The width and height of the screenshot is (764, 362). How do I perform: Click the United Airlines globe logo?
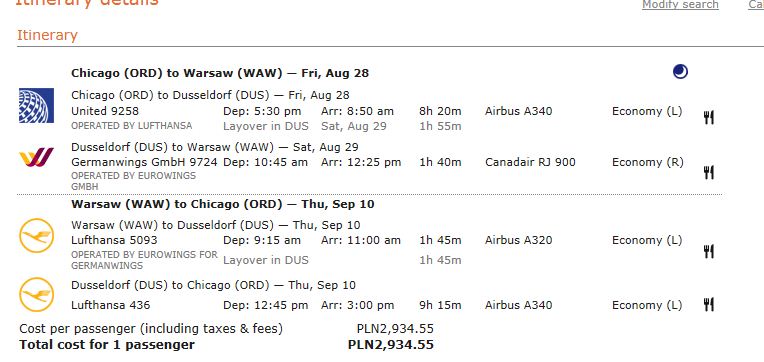pos(37,105)
